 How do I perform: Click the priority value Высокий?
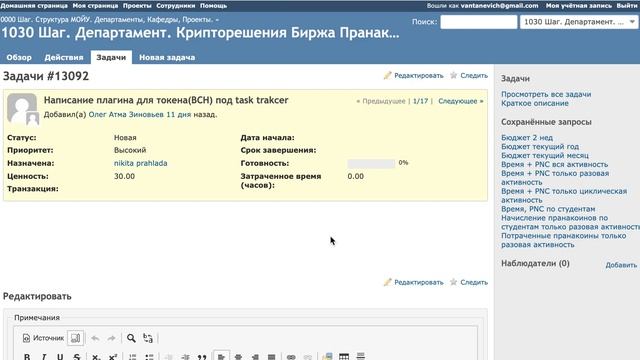(x=130, y=150)
